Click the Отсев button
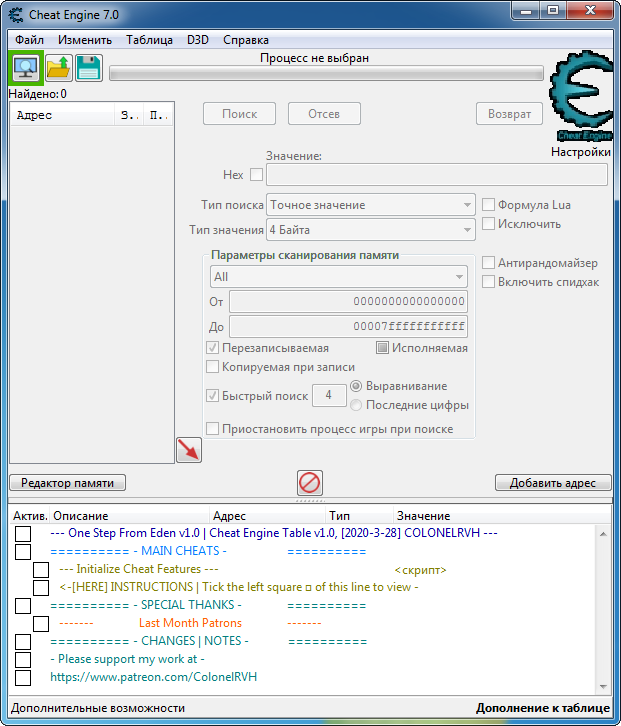621x726 pixels. click(x=324, y=114)
